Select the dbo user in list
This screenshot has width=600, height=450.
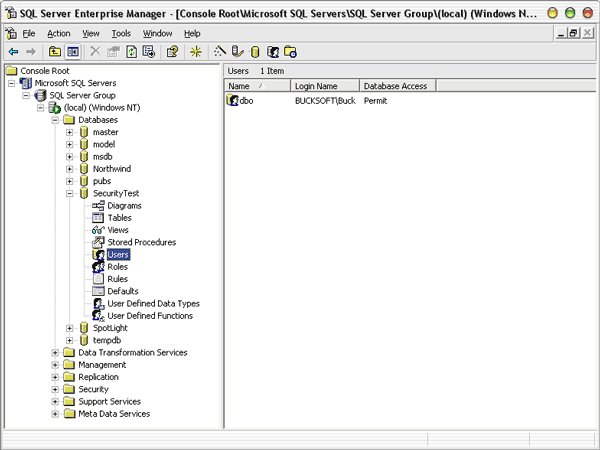(245, 101)
